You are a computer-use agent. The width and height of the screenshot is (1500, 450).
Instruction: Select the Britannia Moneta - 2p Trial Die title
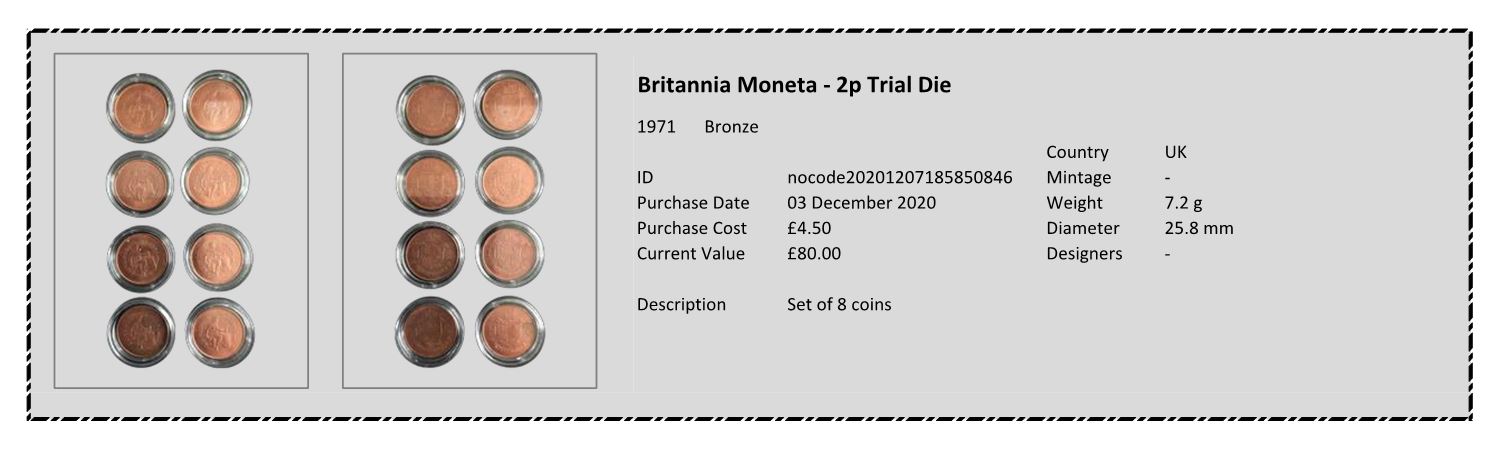[794, 85]
